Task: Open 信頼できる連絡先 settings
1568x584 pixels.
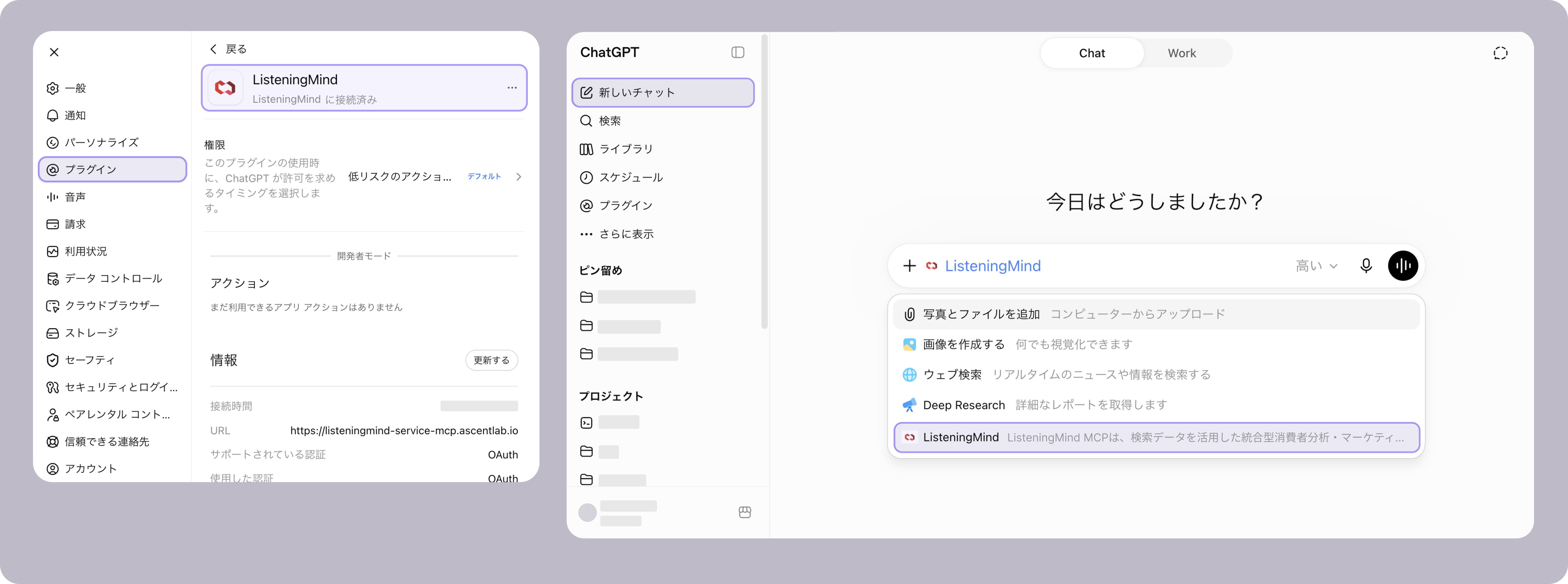Action: 113,442
